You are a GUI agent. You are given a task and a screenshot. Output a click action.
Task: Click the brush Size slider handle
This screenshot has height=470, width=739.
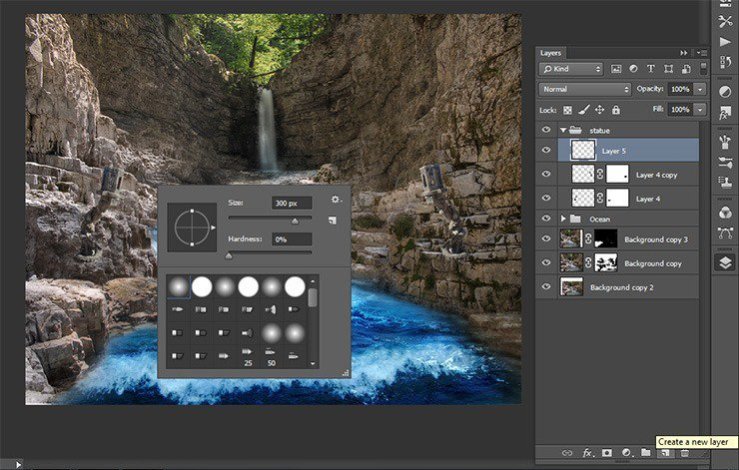click(294, 220)
